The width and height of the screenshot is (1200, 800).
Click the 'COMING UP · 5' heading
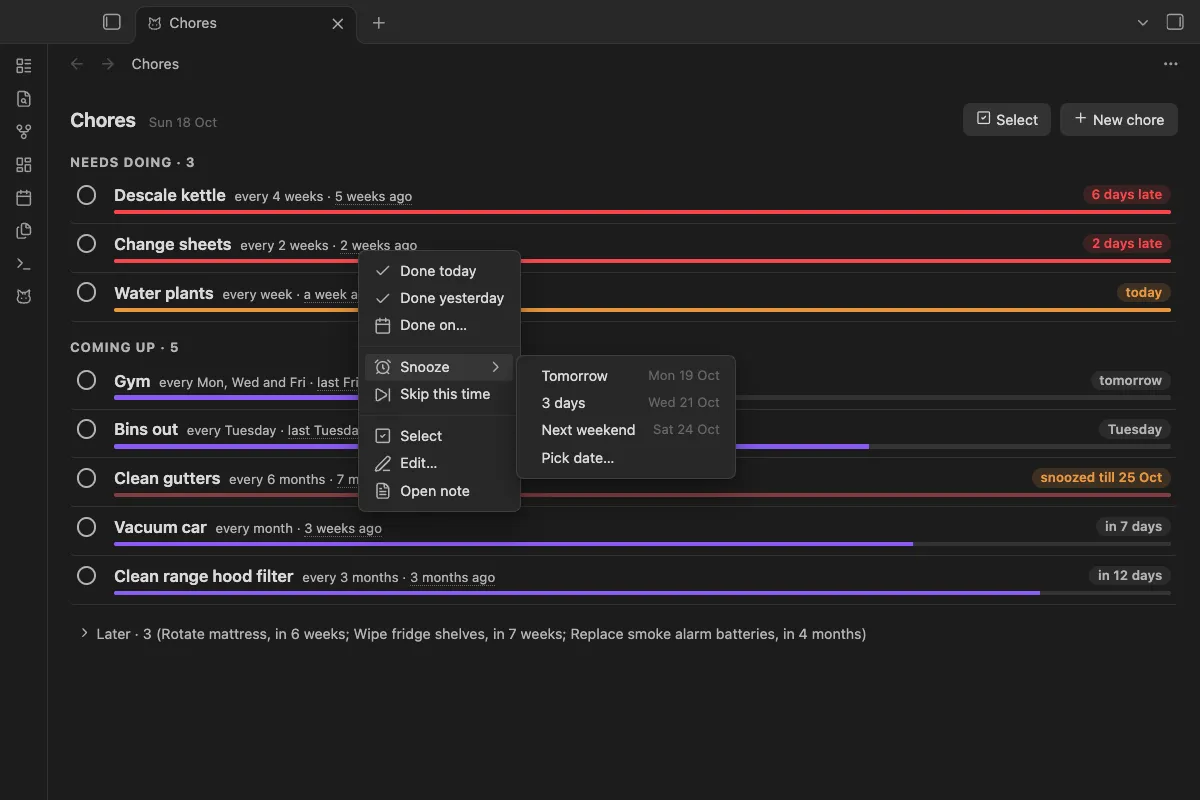[124, 347]
